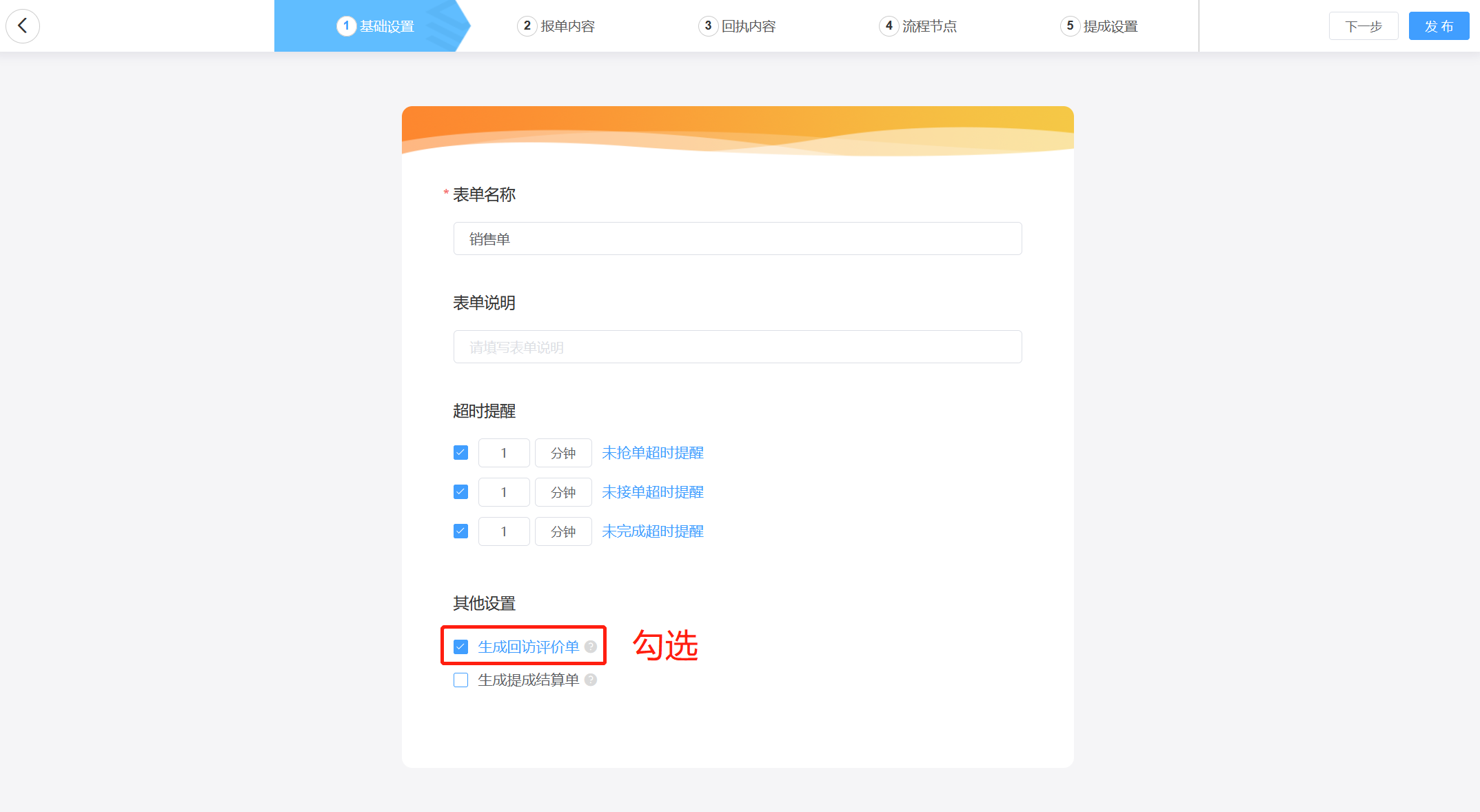Uncheck 未抢单超时提醒 checkbox
1480x812 pixels.
coord(461,453)
